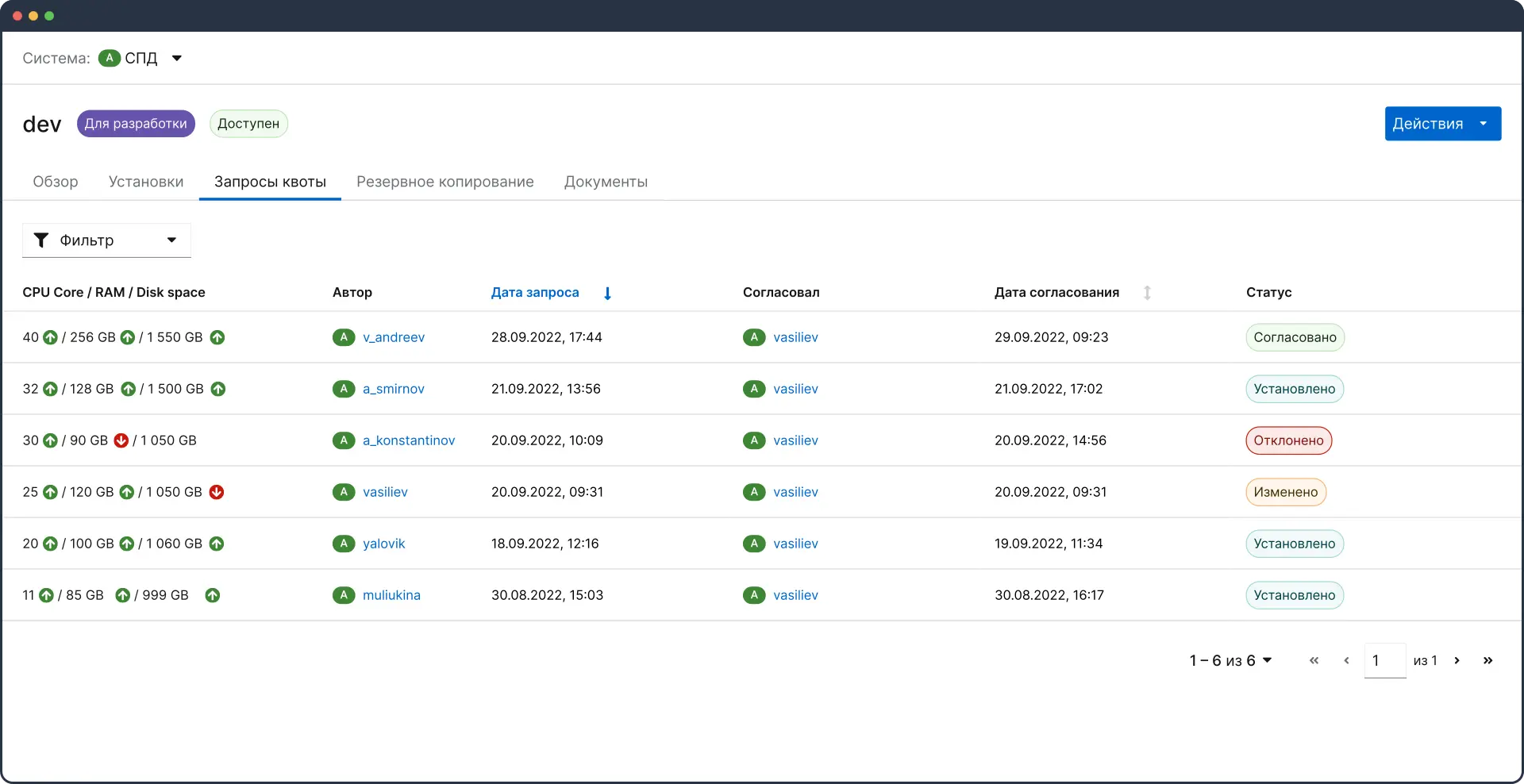This screenshot has height=784, width=1524.
Task: Click the up arrow icon after 85 GB
Action: [x=123, y=595]
